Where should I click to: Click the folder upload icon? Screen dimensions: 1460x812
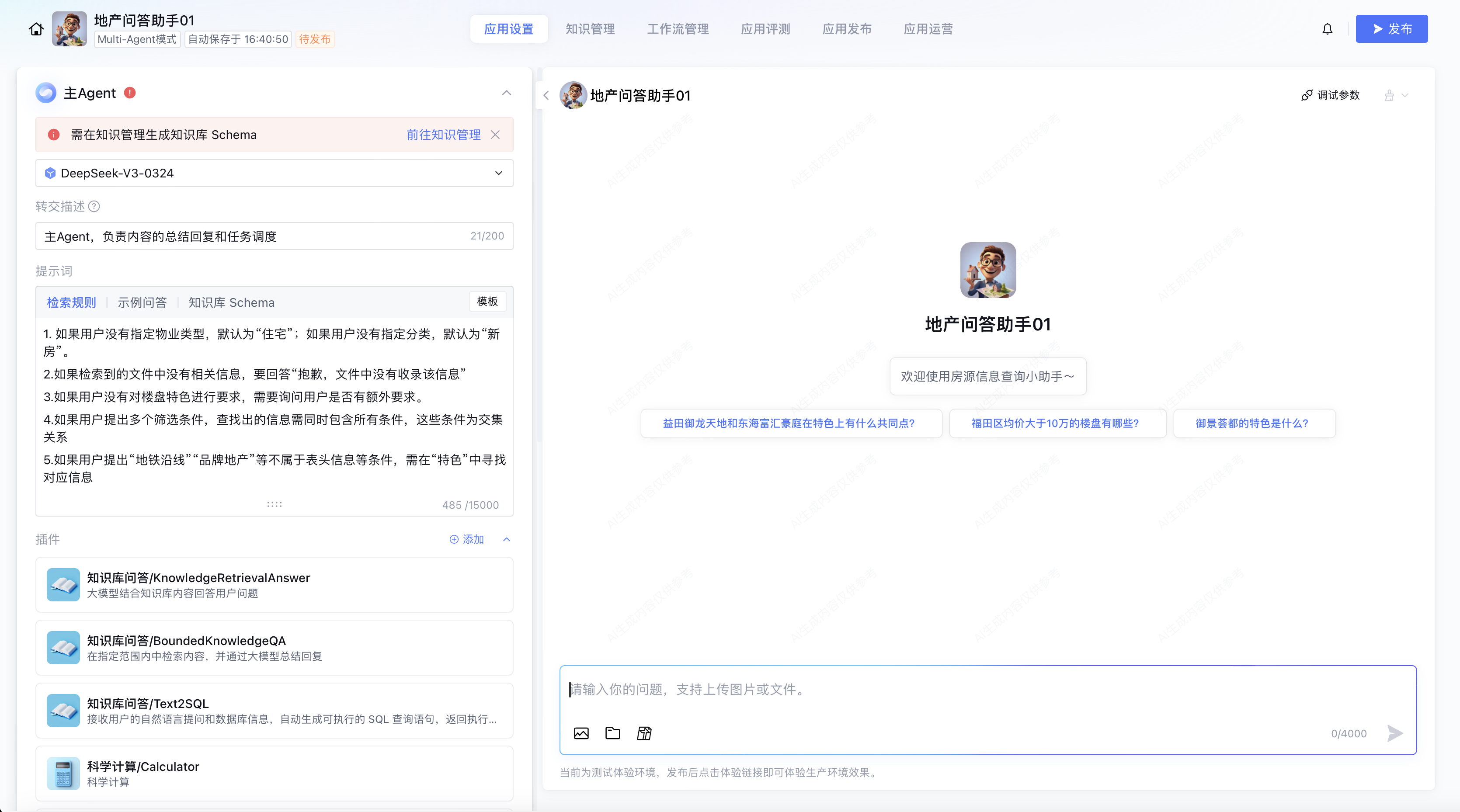tap(613, 733)
